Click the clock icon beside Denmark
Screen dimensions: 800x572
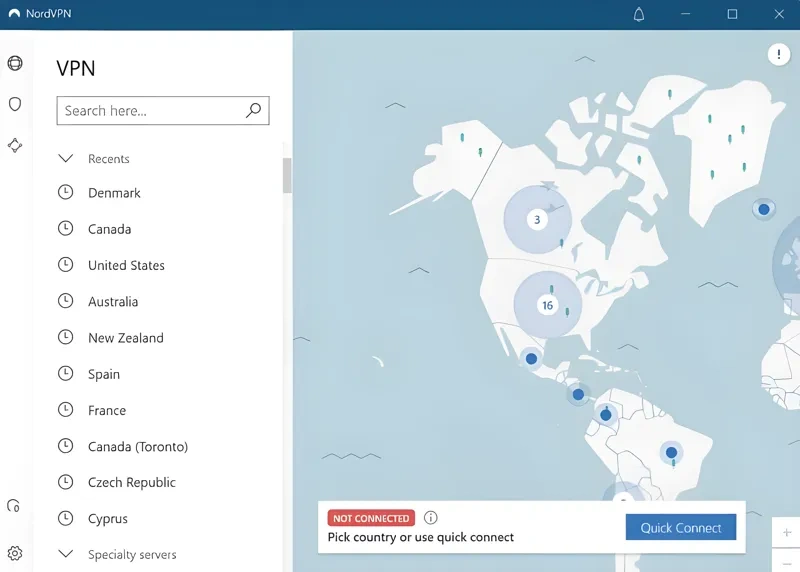pyautogui.click(x=65, y=192)
